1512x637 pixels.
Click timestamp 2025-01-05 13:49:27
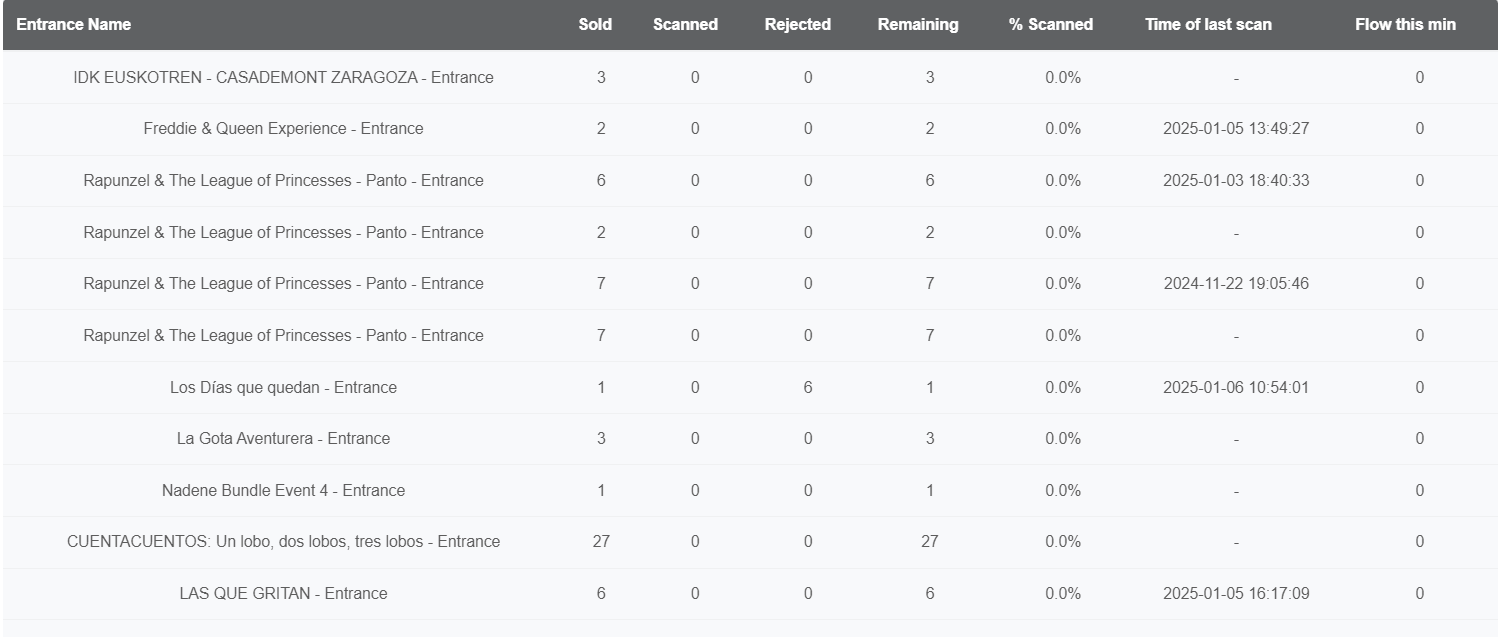[1236, 129]
